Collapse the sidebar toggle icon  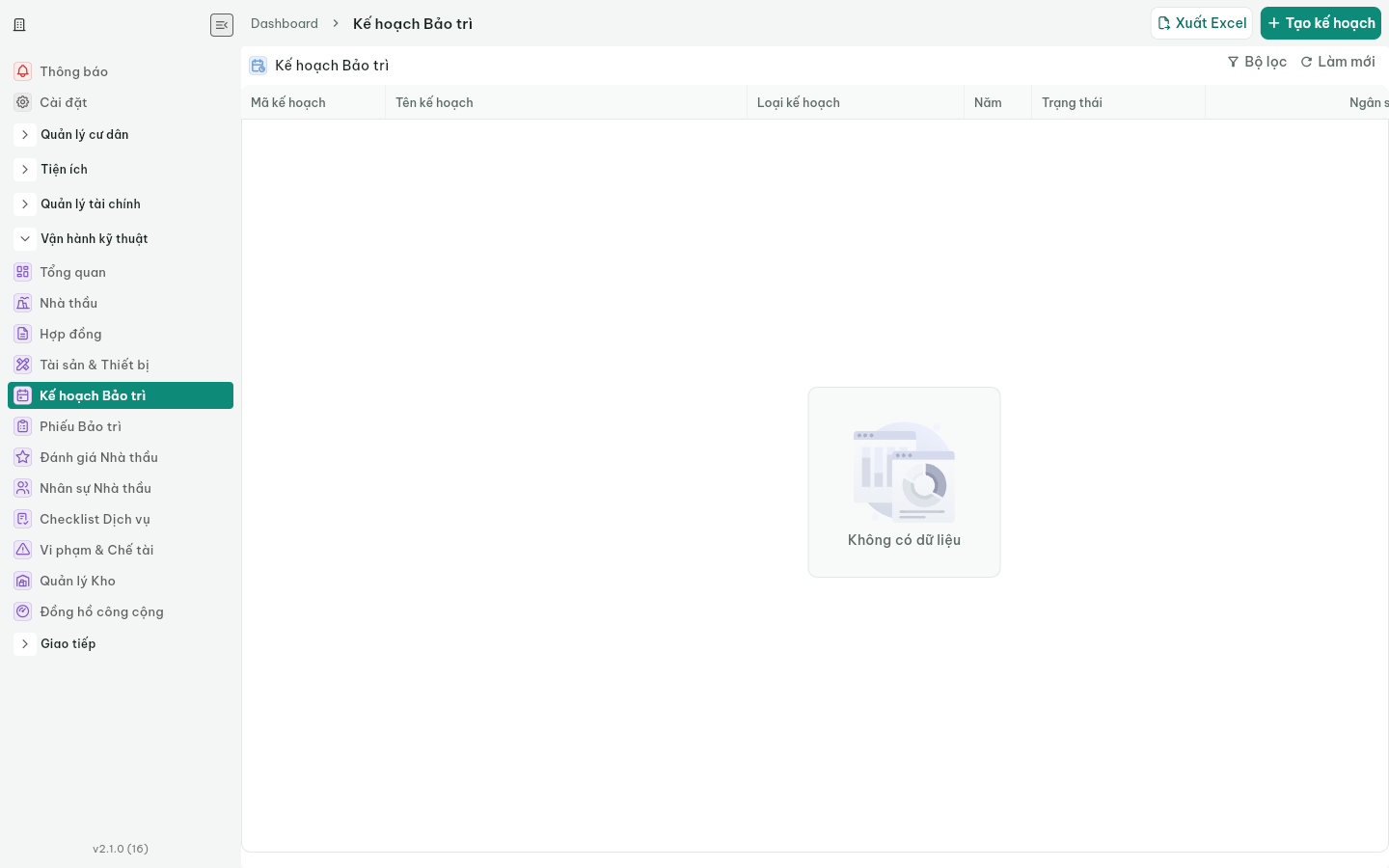[x=222, y=25]
